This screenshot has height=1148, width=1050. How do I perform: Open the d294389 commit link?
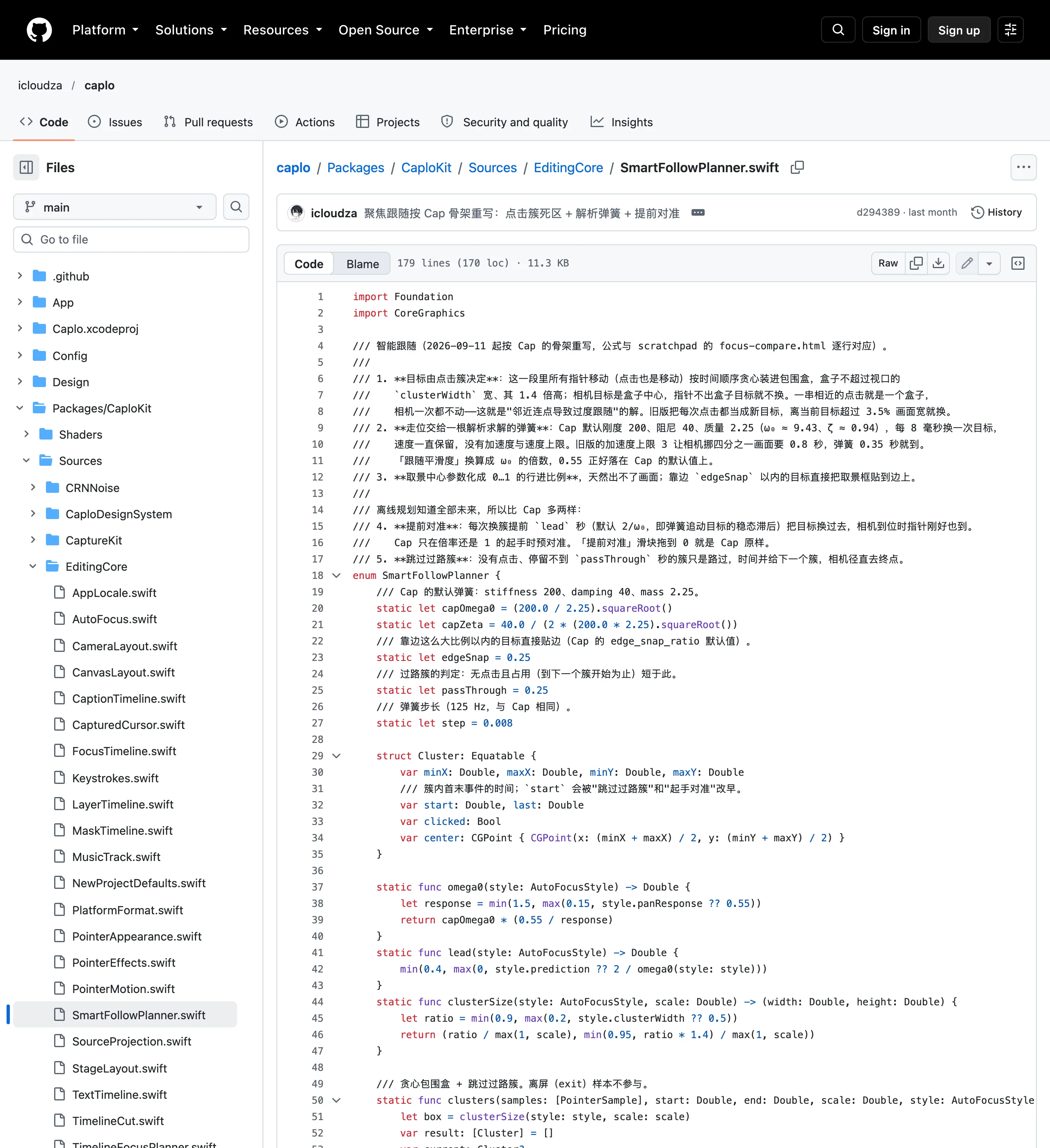click(x=877, y=212)
